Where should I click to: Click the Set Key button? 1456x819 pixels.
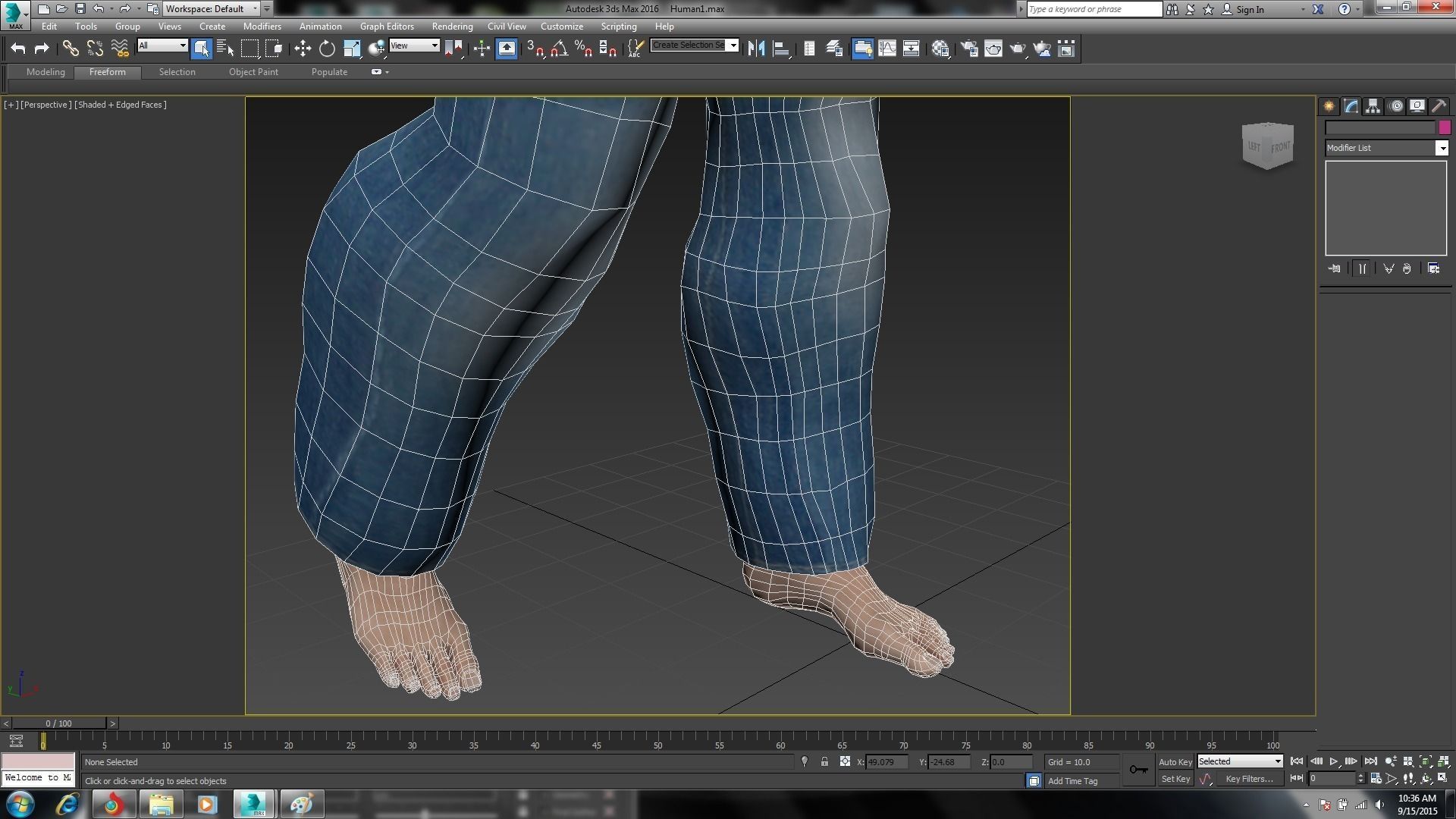(x=1175, y=779)
